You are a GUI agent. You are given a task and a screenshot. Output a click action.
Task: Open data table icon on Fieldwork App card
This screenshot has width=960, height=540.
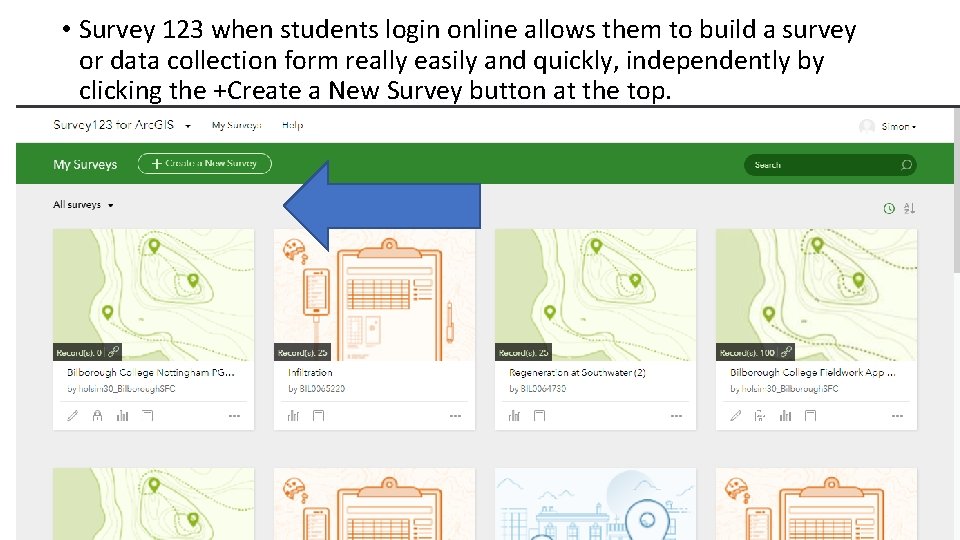(x=811, y=416)
